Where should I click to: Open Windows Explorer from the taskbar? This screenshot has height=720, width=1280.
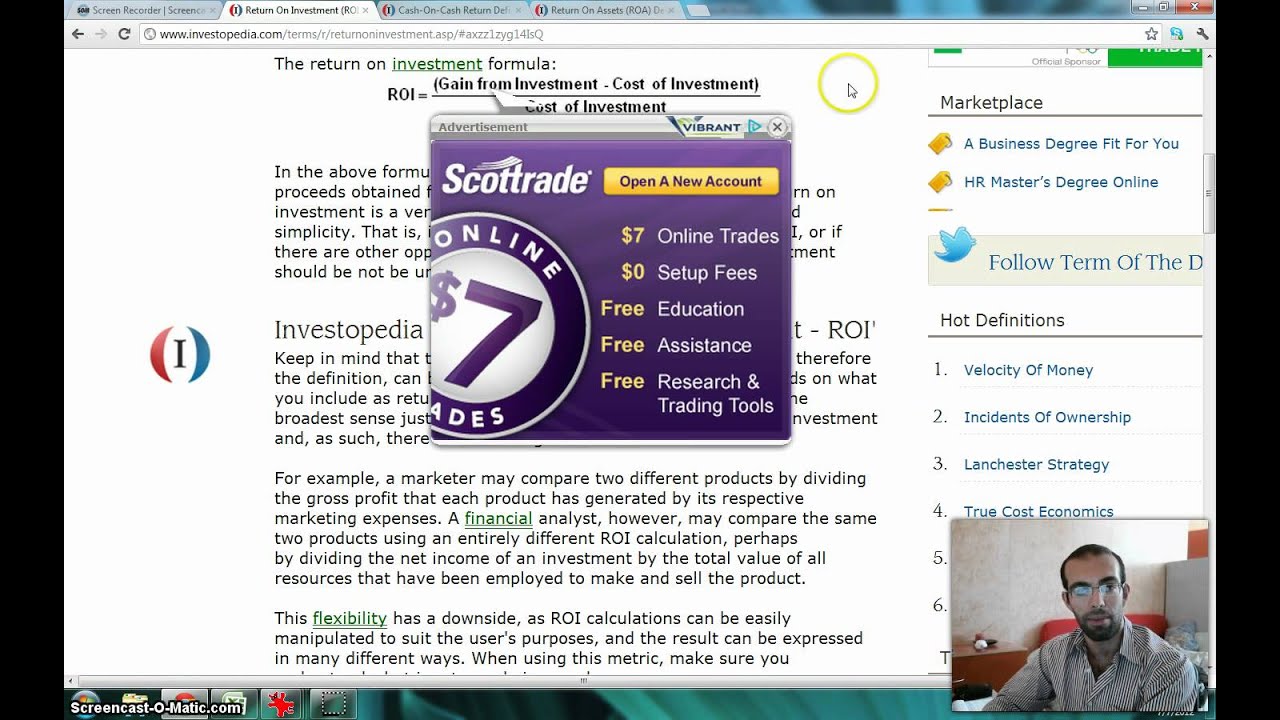point(135,704)
